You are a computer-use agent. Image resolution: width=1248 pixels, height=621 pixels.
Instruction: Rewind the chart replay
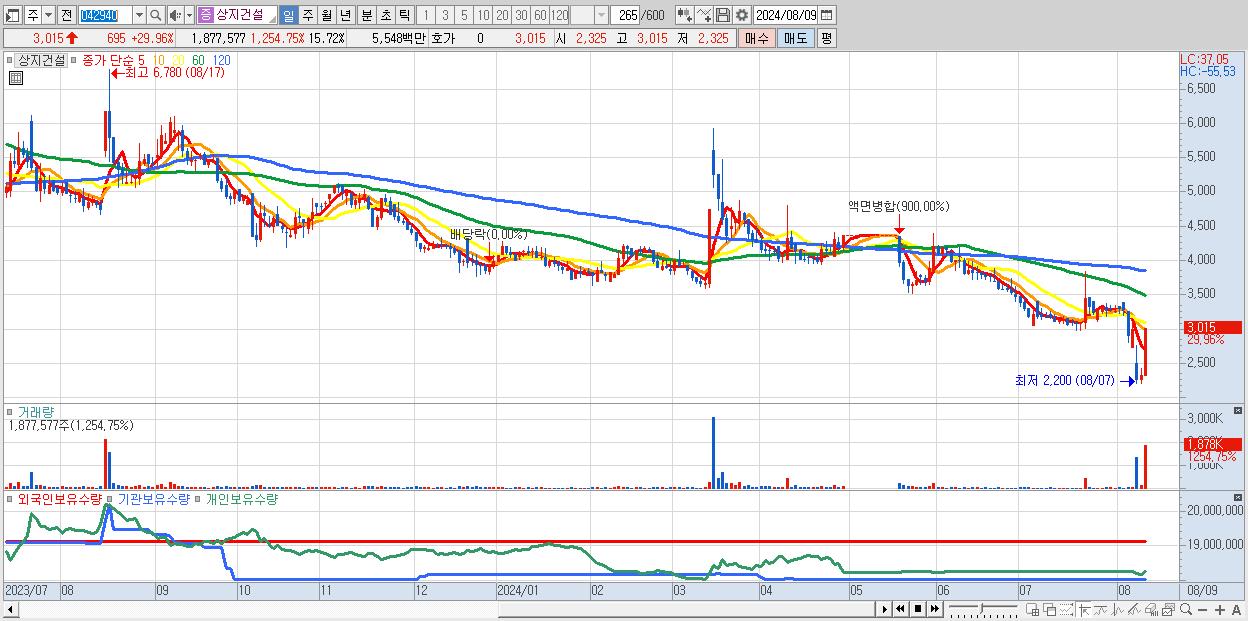(901, 609)
